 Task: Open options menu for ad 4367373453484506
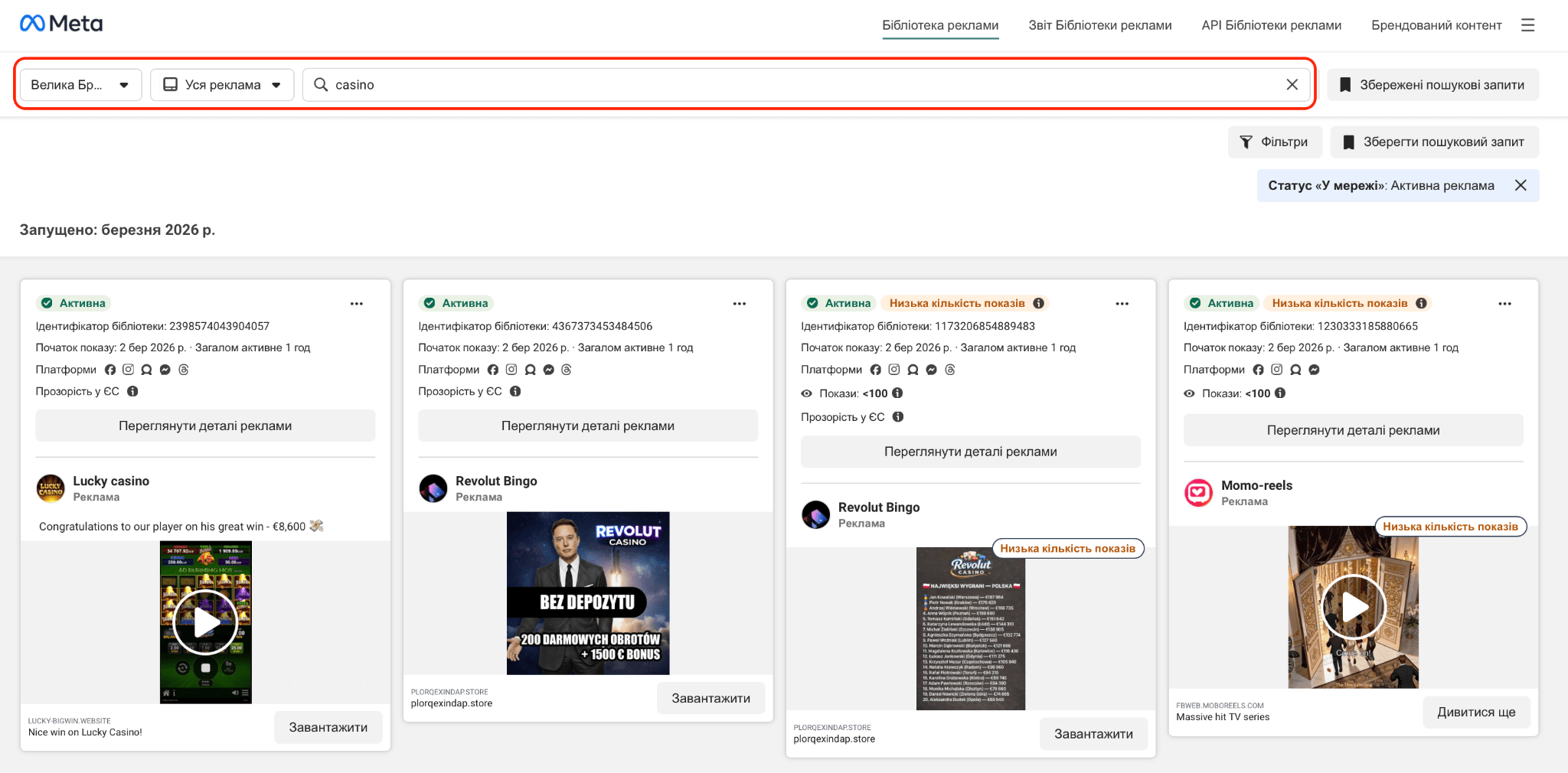[x=740, y=304]
